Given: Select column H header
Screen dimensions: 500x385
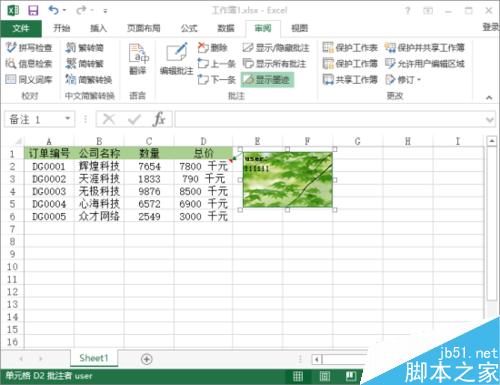Looking at the screenshot, I should tap(408, 142).
